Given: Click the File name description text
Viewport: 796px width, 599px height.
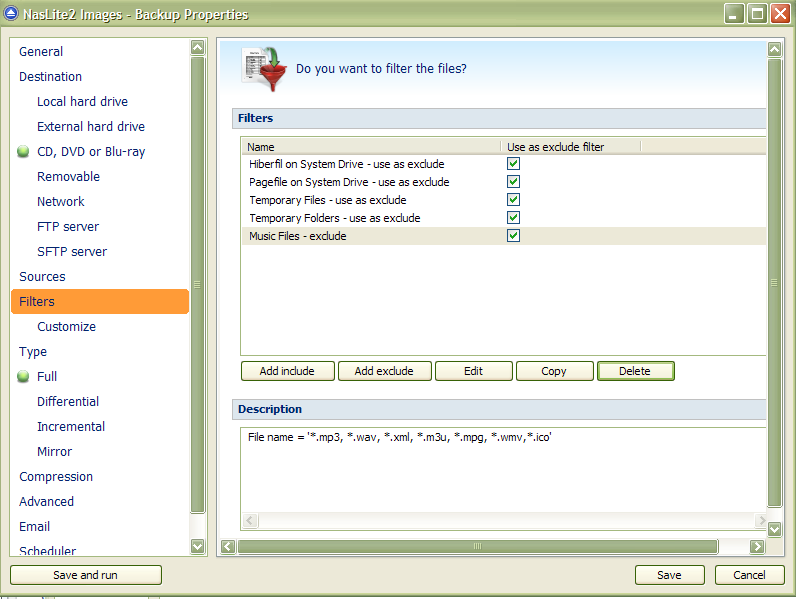Looking at the screenshot, I should (x=400, y=437).
